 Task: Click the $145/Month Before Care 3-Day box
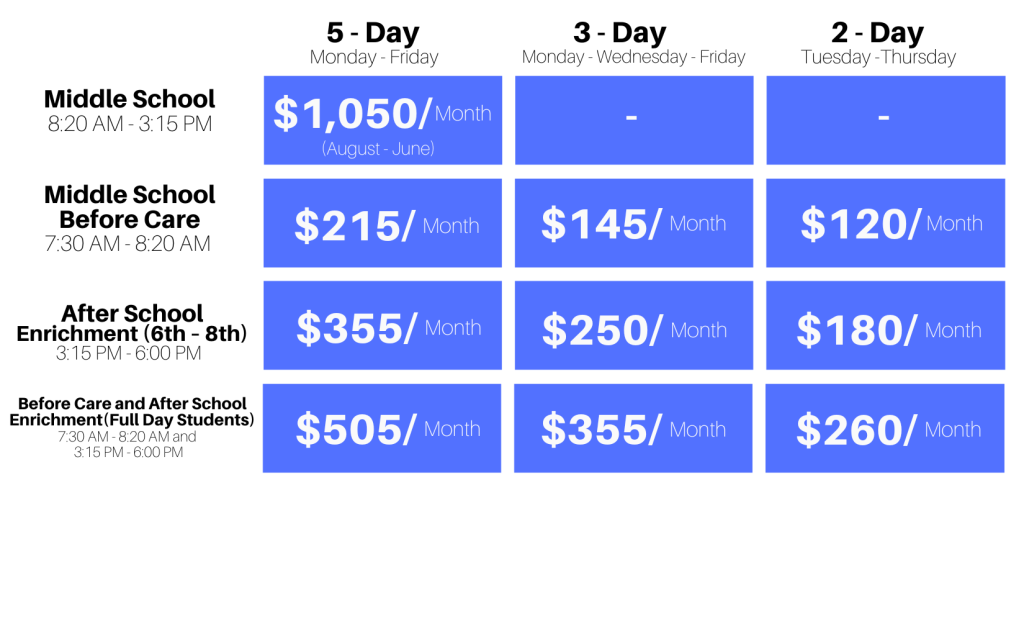634,223
